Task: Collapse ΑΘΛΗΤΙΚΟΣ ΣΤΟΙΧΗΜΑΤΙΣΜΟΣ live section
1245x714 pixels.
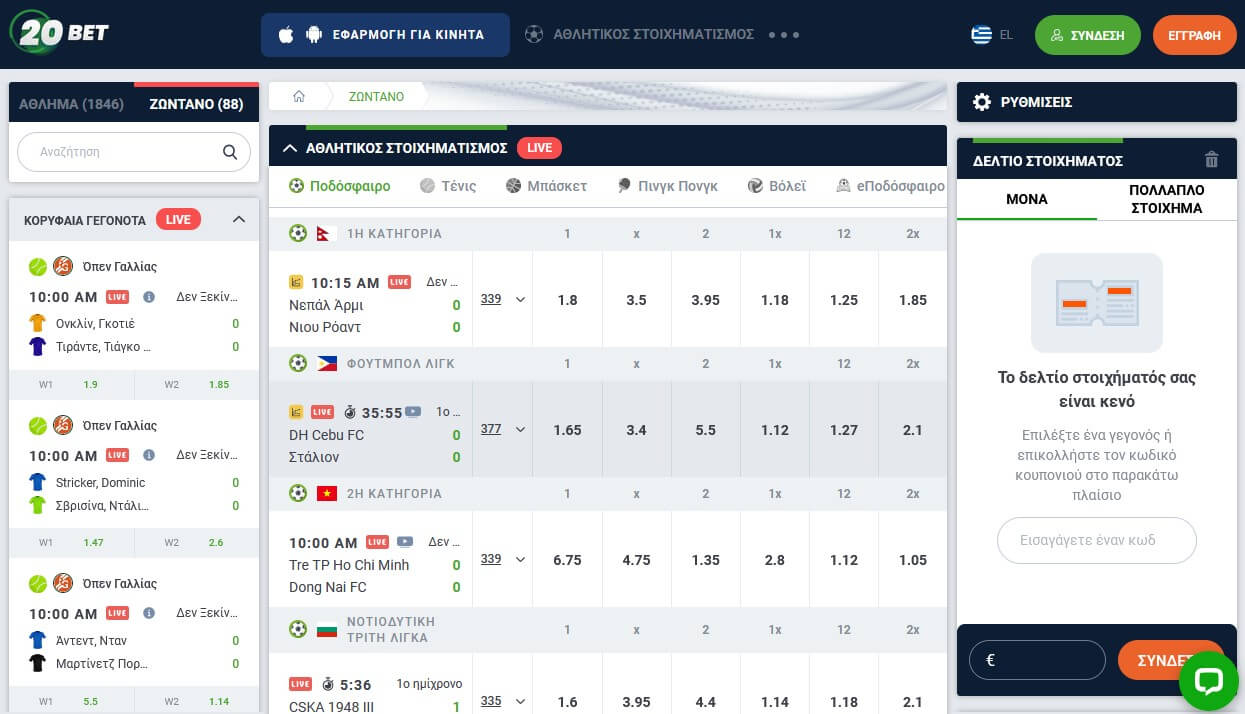Action: [x=290, y=148]
